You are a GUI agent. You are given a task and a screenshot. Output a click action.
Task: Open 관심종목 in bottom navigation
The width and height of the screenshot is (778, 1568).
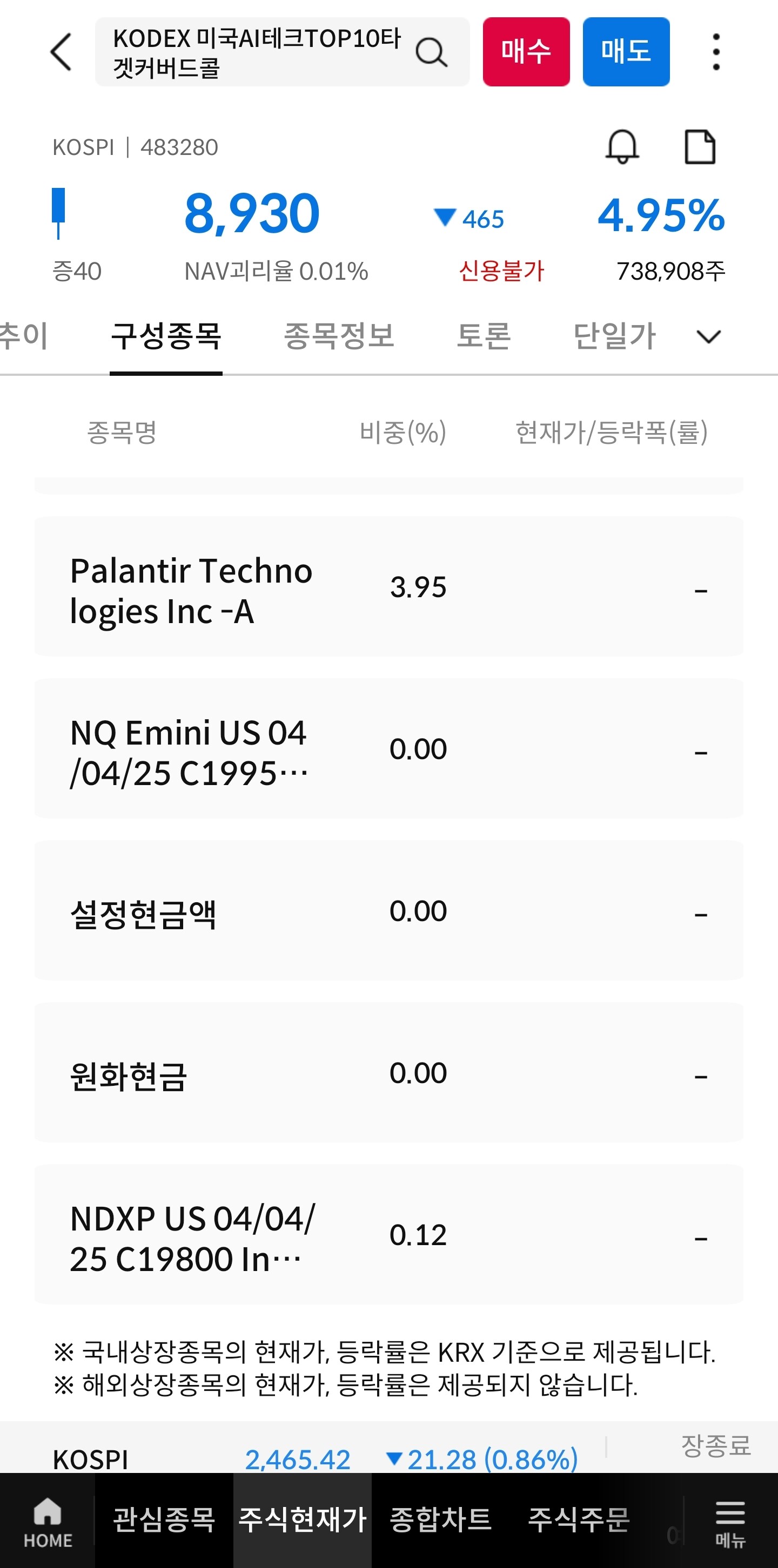164,1519
